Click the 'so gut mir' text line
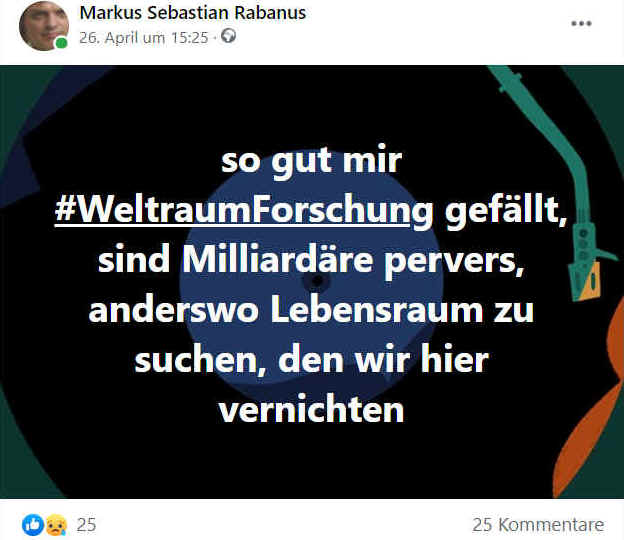The height and width of the screenshot is (540, 624). point(312,161)
